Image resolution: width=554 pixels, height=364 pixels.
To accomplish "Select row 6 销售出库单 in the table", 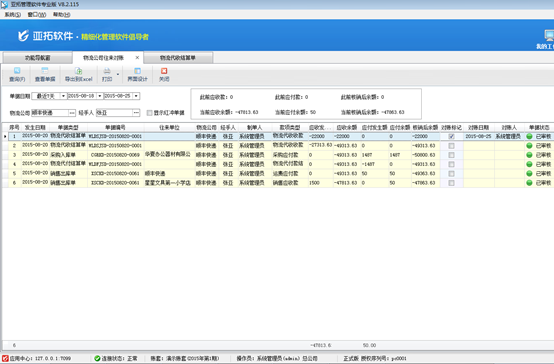I will tap(278, 183).
